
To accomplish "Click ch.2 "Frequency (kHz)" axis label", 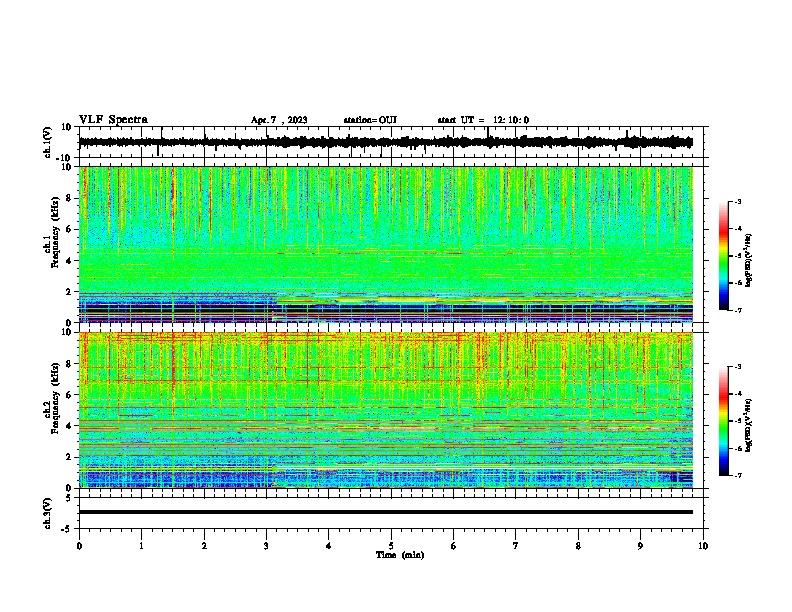I will pos(55,398).
